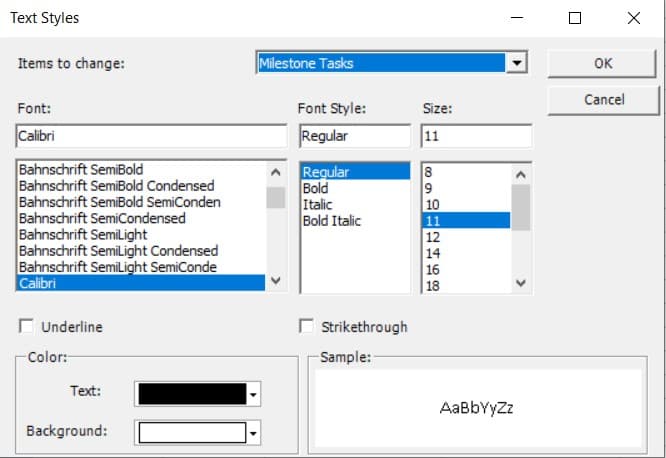Click the font list up scroll arrow
Image resolution: width=666 pixels, height=458 pixels.
coord(276,172)
